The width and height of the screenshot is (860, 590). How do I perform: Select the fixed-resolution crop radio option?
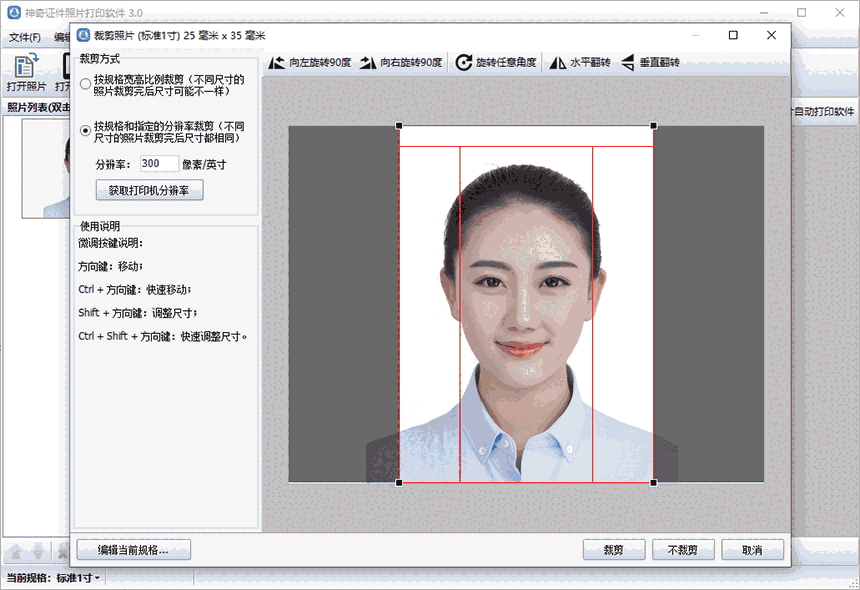pos(84,128)
